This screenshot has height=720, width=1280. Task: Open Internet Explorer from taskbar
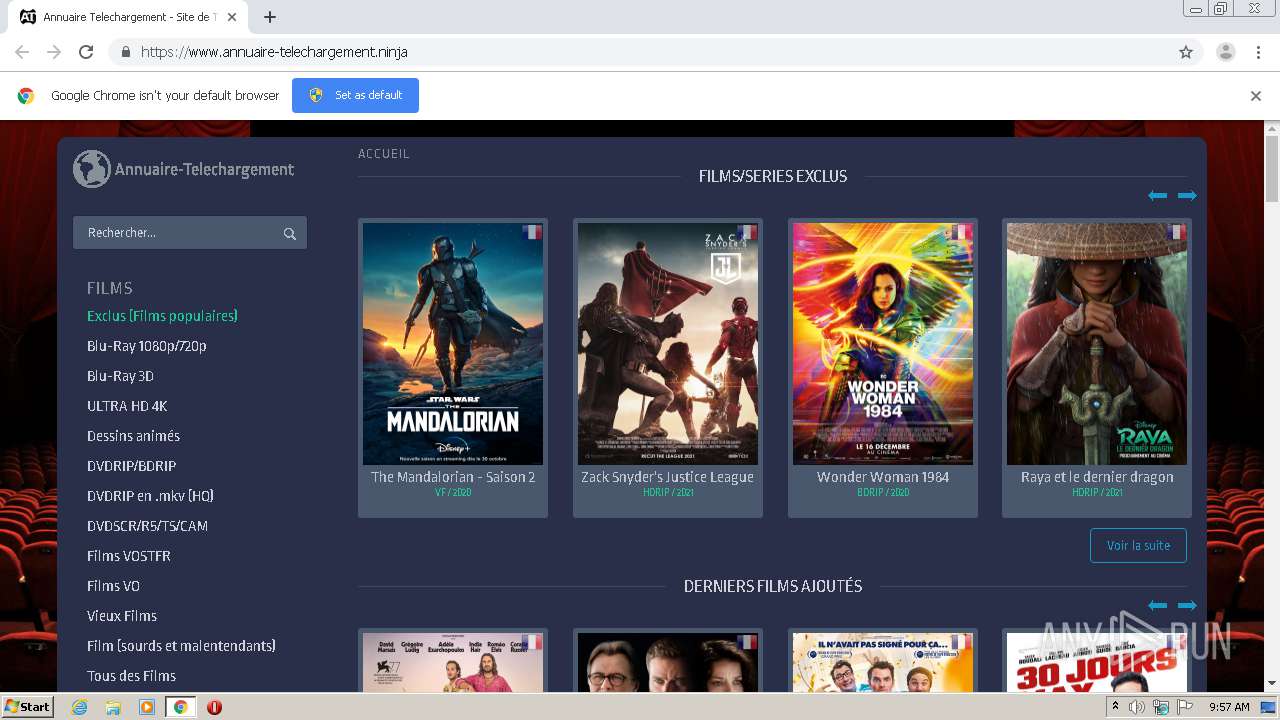coord(80,707)
